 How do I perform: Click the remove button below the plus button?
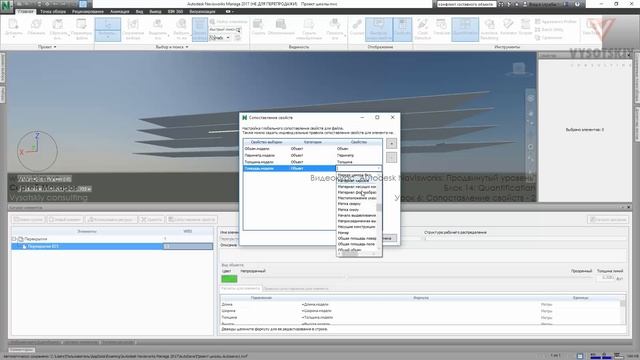391,158
